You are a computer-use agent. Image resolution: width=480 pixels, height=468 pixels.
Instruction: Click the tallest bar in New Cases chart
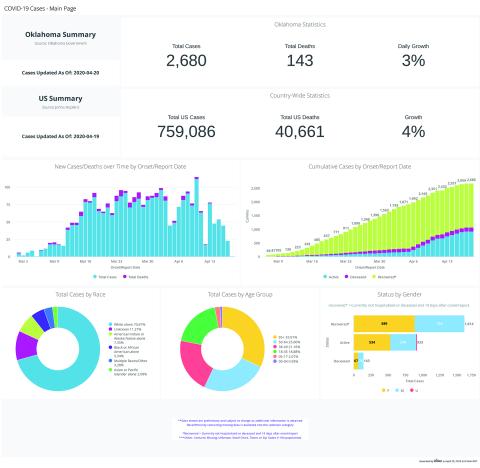[197, 217]
